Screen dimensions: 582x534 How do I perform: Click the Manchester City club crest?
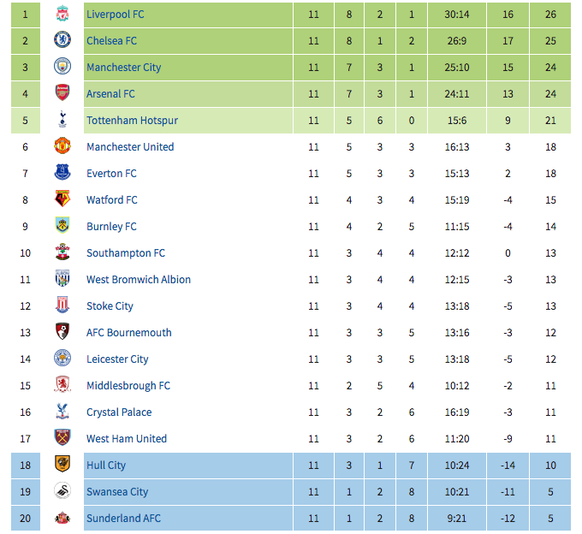[x=62, y=66]
